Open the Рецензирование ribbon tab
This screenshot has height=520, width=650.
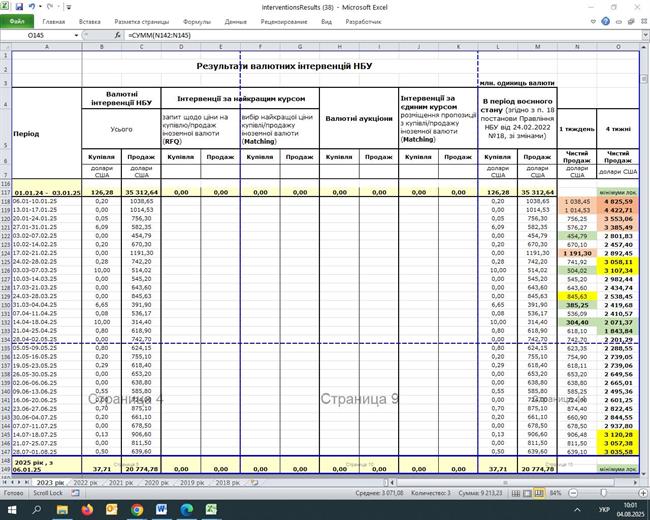[284, 22]
